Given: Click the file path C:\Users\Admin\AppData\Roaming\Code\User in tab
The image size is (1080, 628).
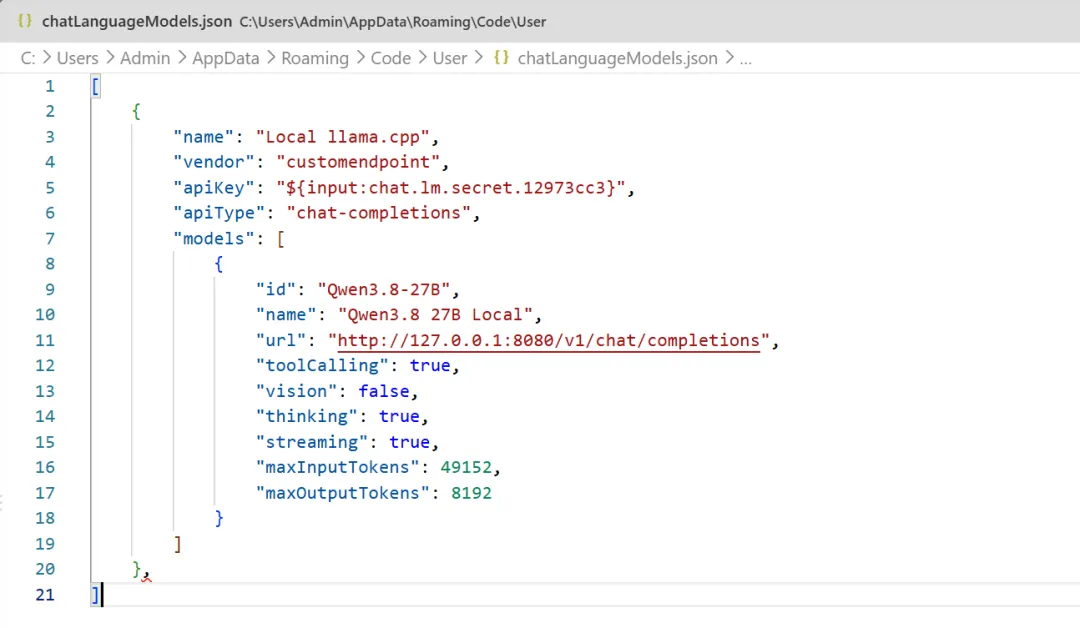Looking at the screenshot, I should tap(393, 22).
